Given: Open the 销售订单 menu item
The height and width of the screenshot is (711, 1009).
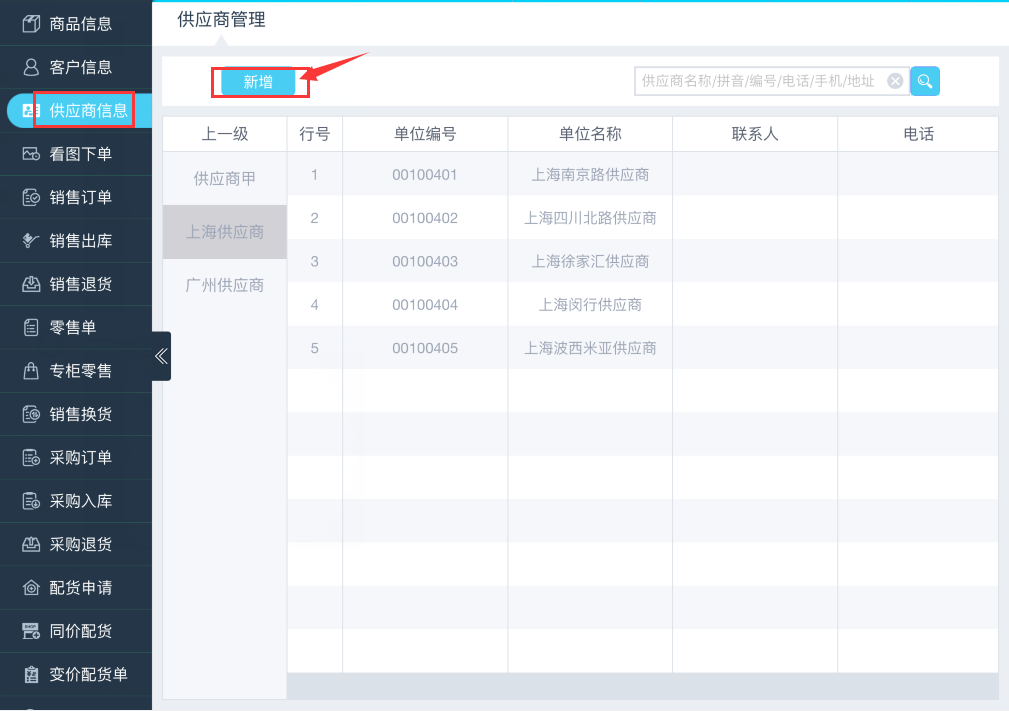Looking at the screenshot, I should (x=80, y=197).
